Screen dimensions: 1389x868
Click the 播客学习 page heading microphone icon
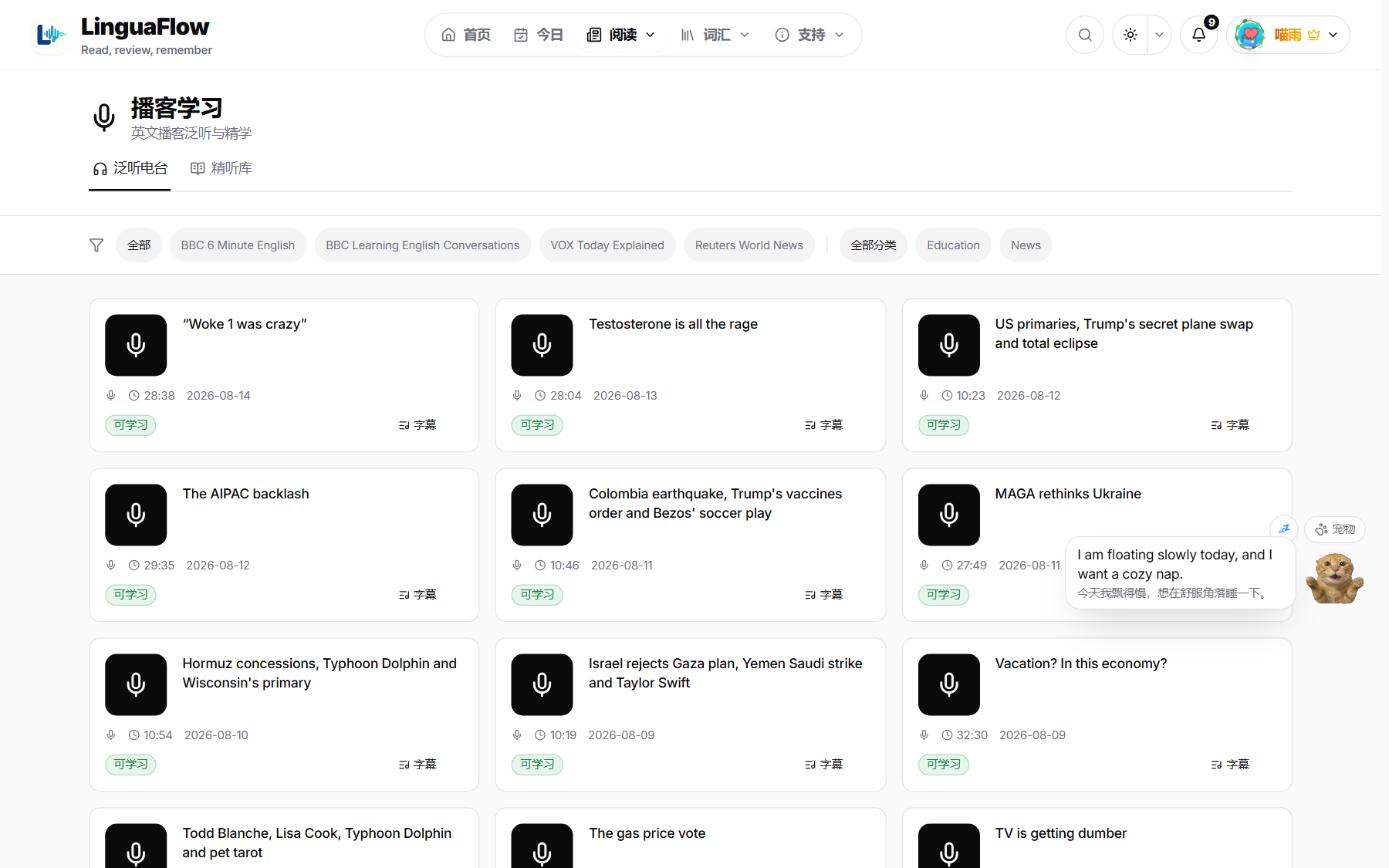click(104, 117)
